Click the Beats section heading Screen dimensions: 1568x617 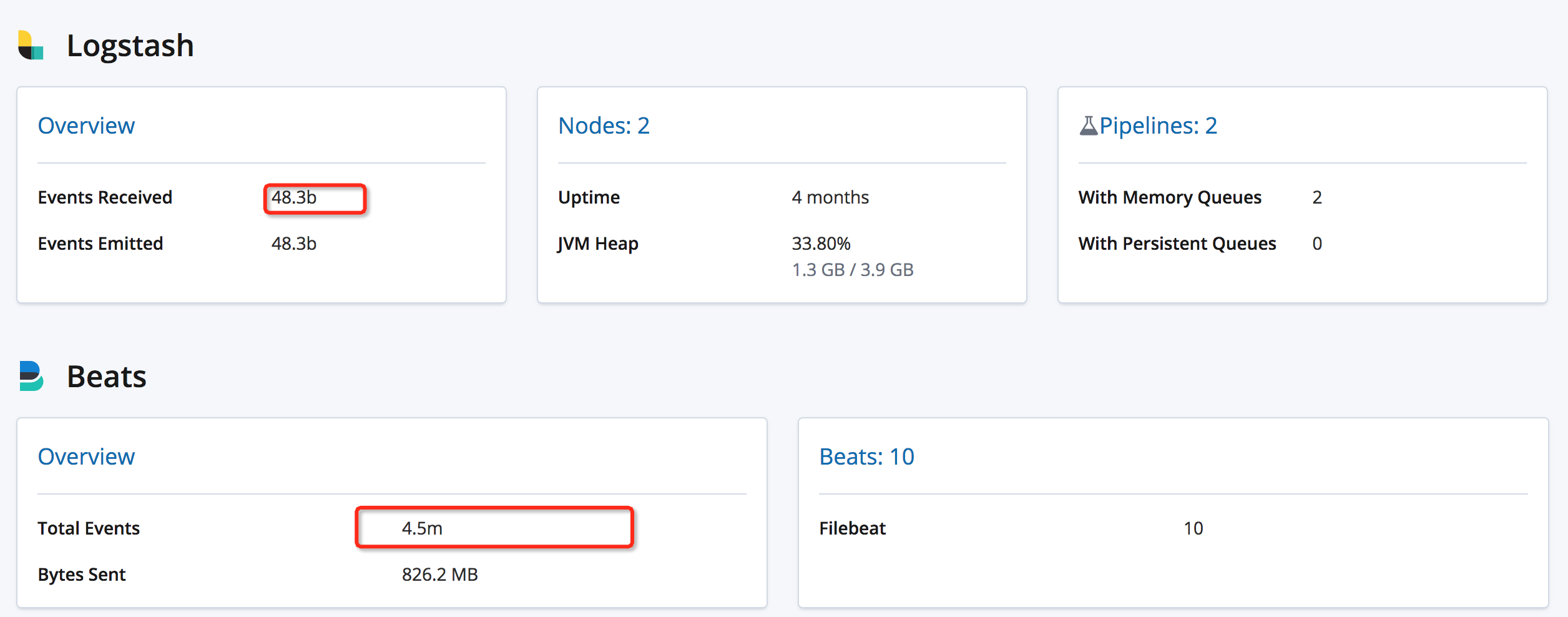click(106, 377)
